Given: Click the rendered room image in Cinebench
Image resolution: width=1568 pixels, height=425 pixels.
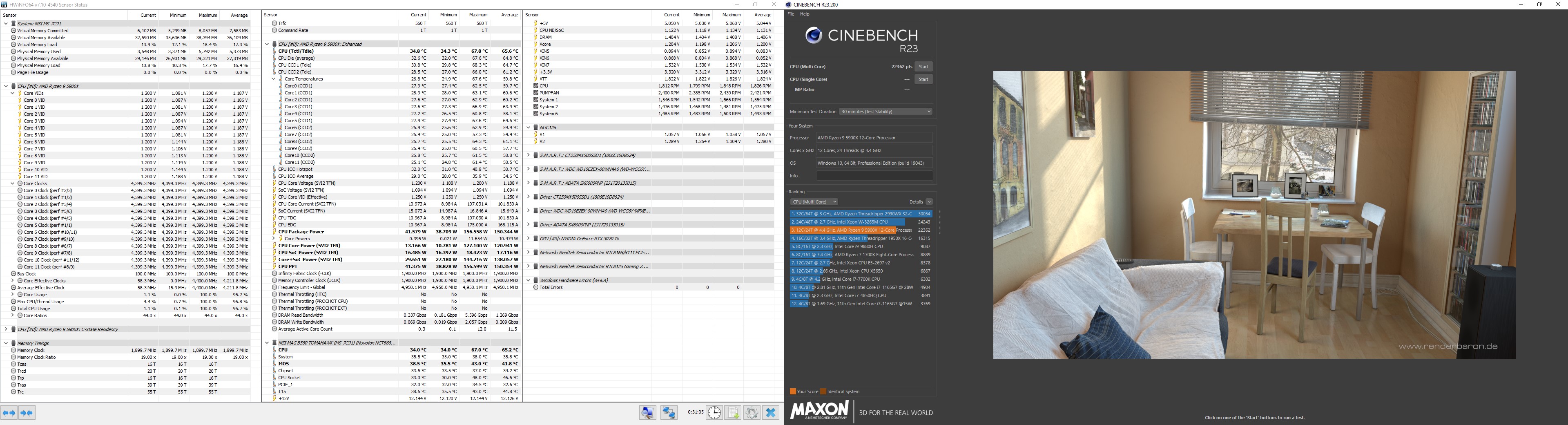Looking at the screenshot, I should [x=1254, y=215].
